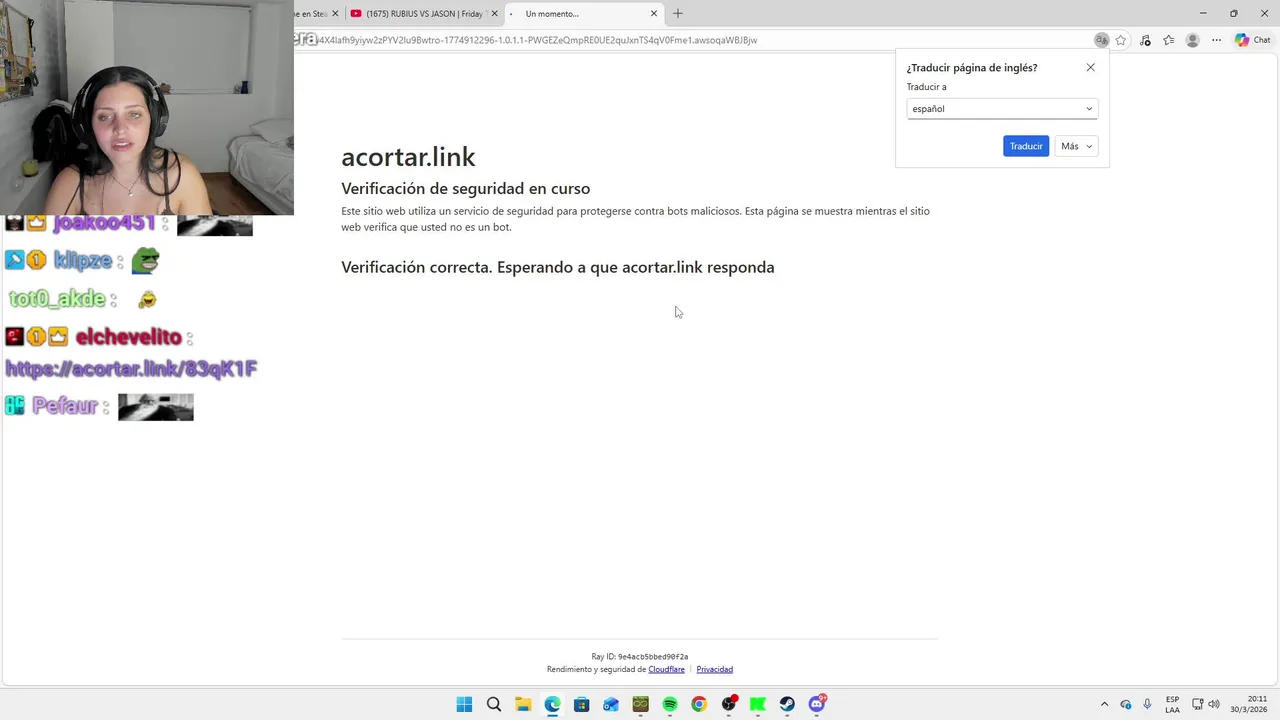Close the translate popup
The image size is (1280, 720).
click(x=1090, y=67)
